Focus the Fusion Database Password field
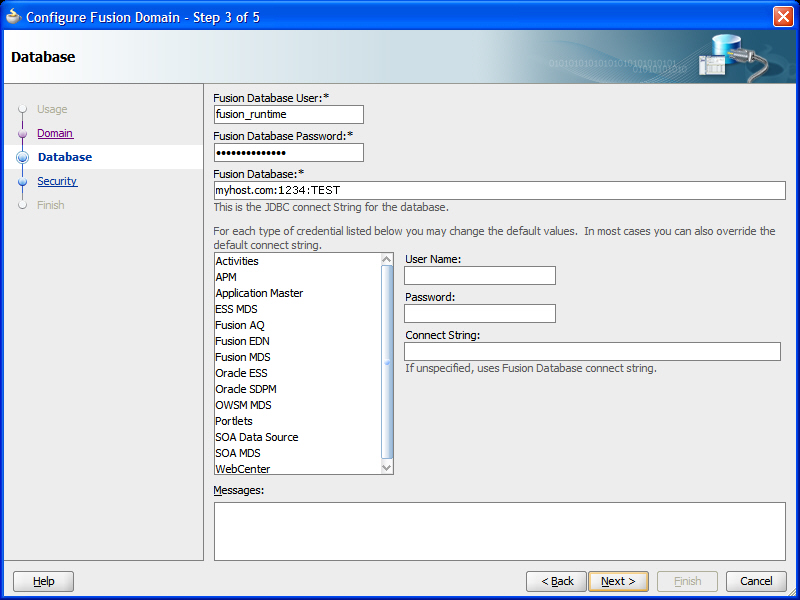 coord(289,153)
